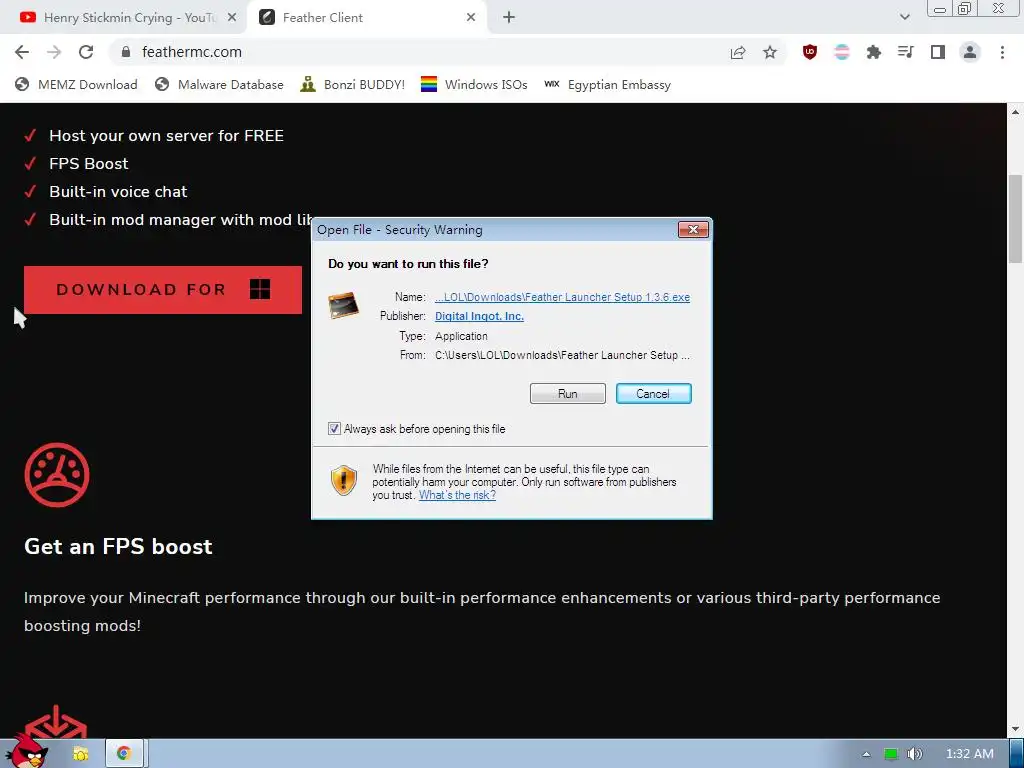
Task: Open the What's the risk? link
Action: 457,495
